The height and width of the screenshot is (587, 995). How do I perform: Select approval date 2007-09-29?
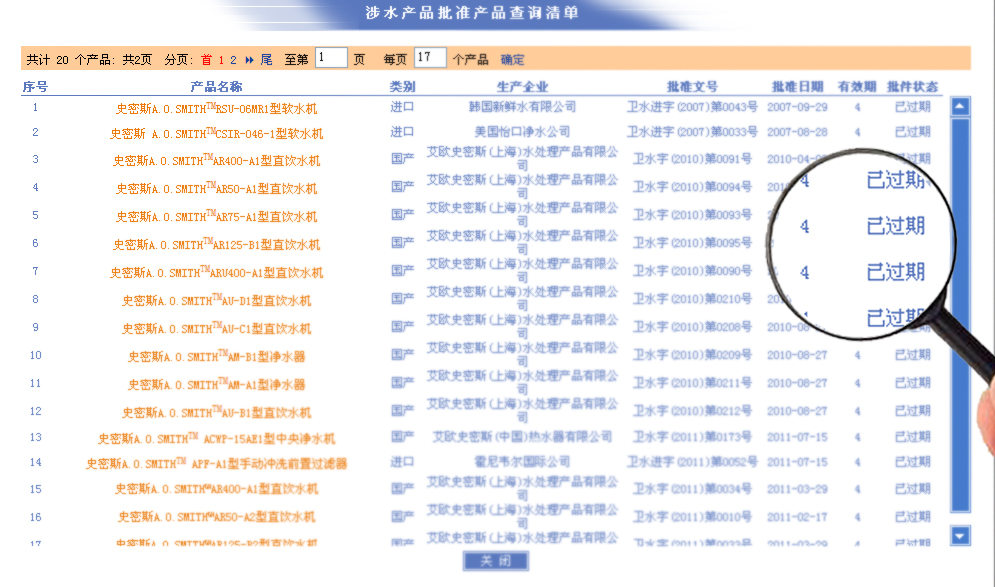point(797,107)
